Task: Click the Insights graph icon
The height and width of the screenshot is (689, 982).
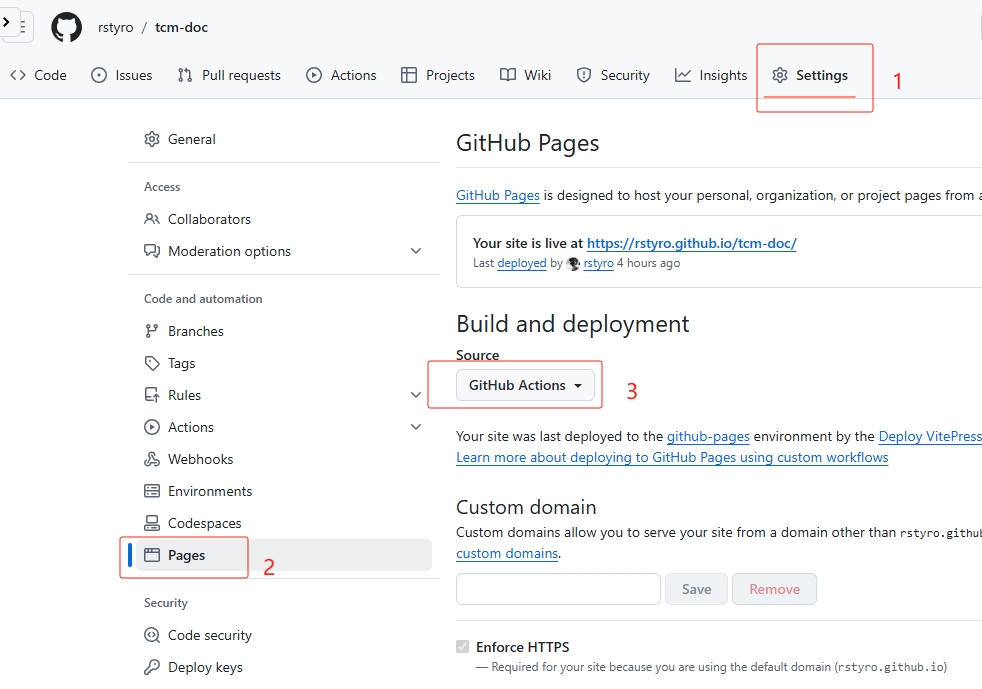Action: tap(683, 75)
